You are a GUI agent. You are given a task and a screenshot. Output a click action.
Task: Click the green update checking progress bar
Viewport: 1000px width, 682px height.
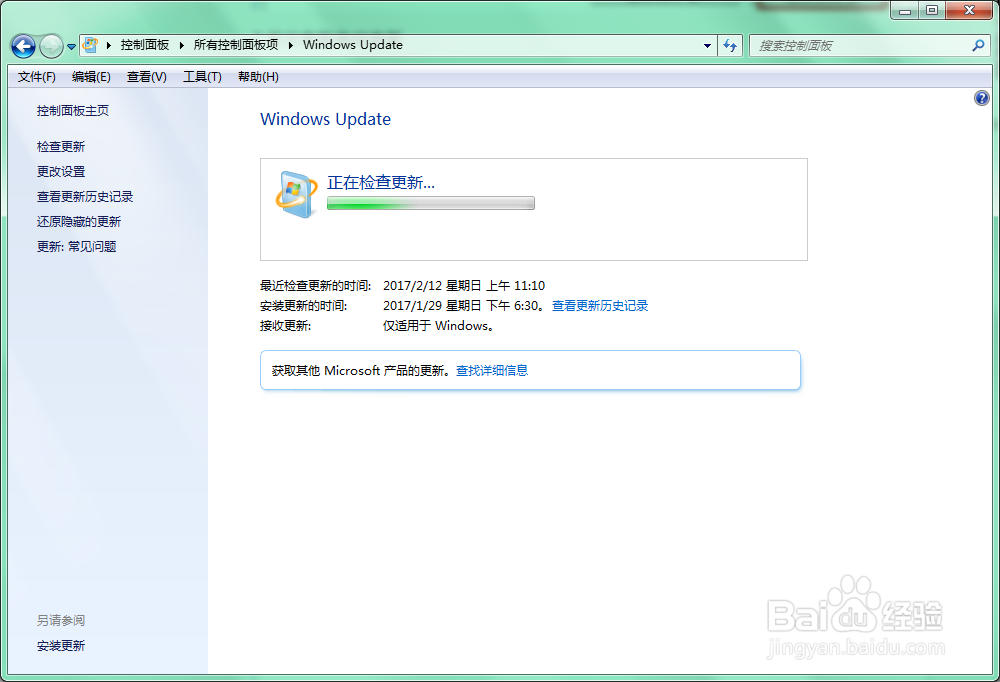pos(430,204)
